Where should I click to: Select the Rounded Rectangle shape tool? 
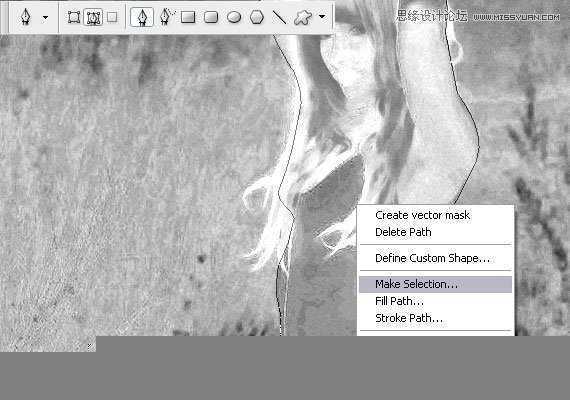pyautogui.click(x=211, y=17)
